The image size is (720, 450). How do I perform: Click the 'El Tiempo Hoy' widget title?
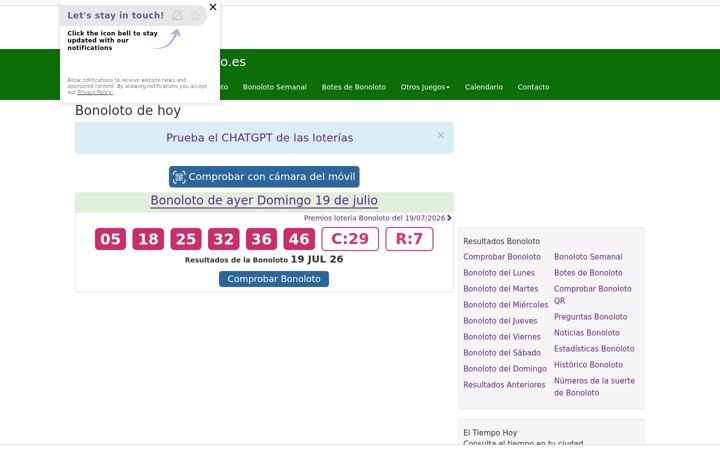click(x=490, y=433)
